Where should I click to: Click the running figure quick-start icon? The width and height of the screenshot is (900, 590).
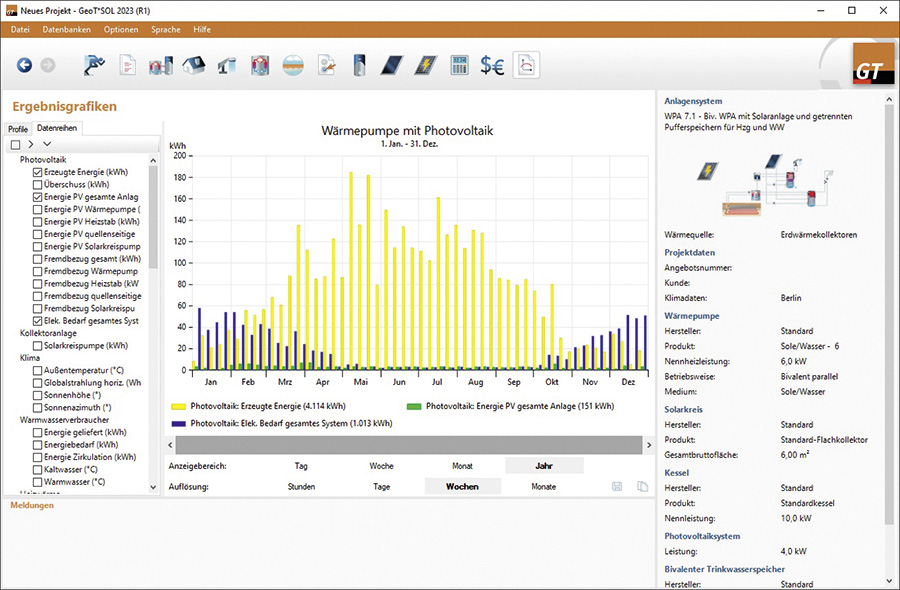click(94, 65)
